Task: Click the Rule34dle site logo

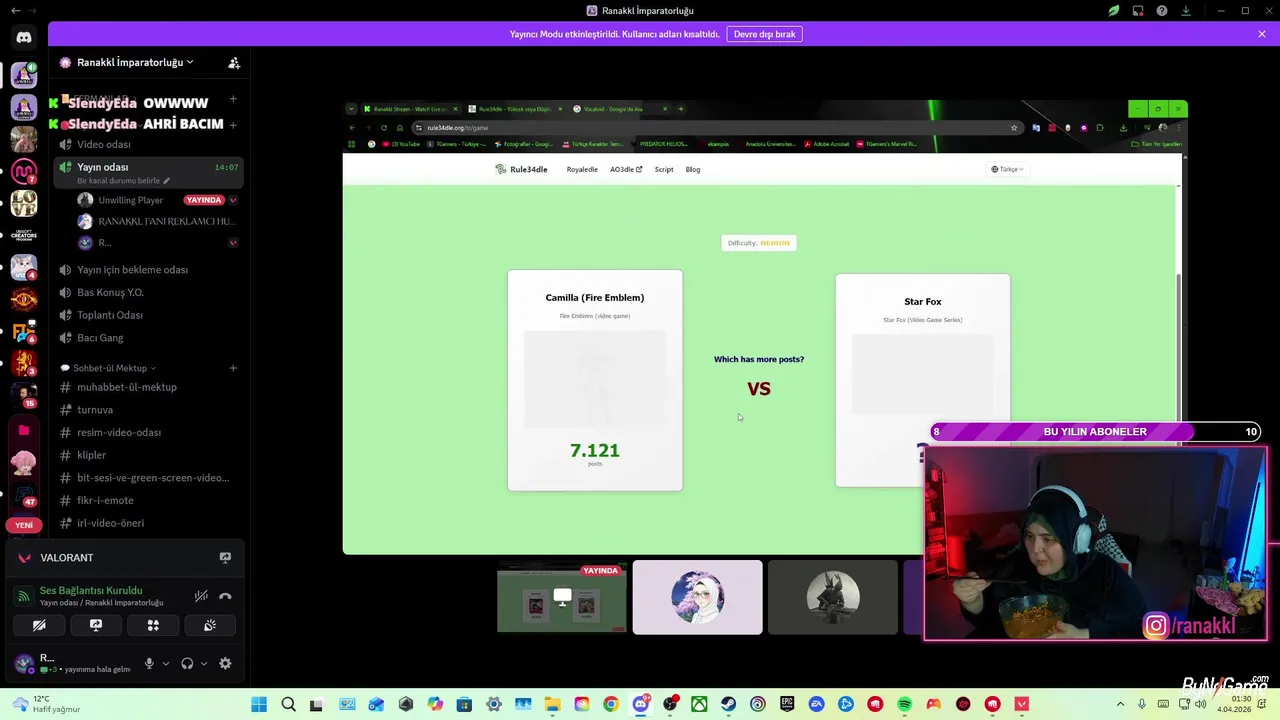Action: point(521,169)
